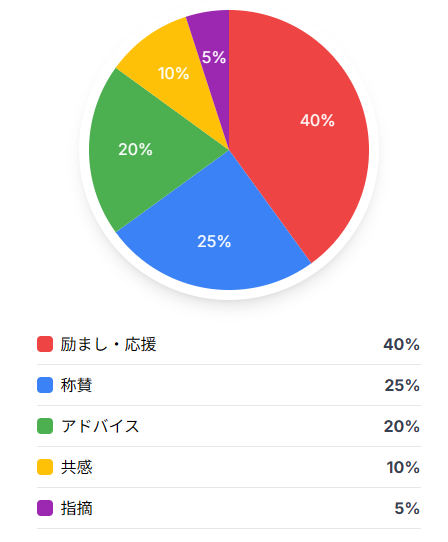Click the purple legend color swatch
This screenshot has height=542, width=448.
[45, 508]
